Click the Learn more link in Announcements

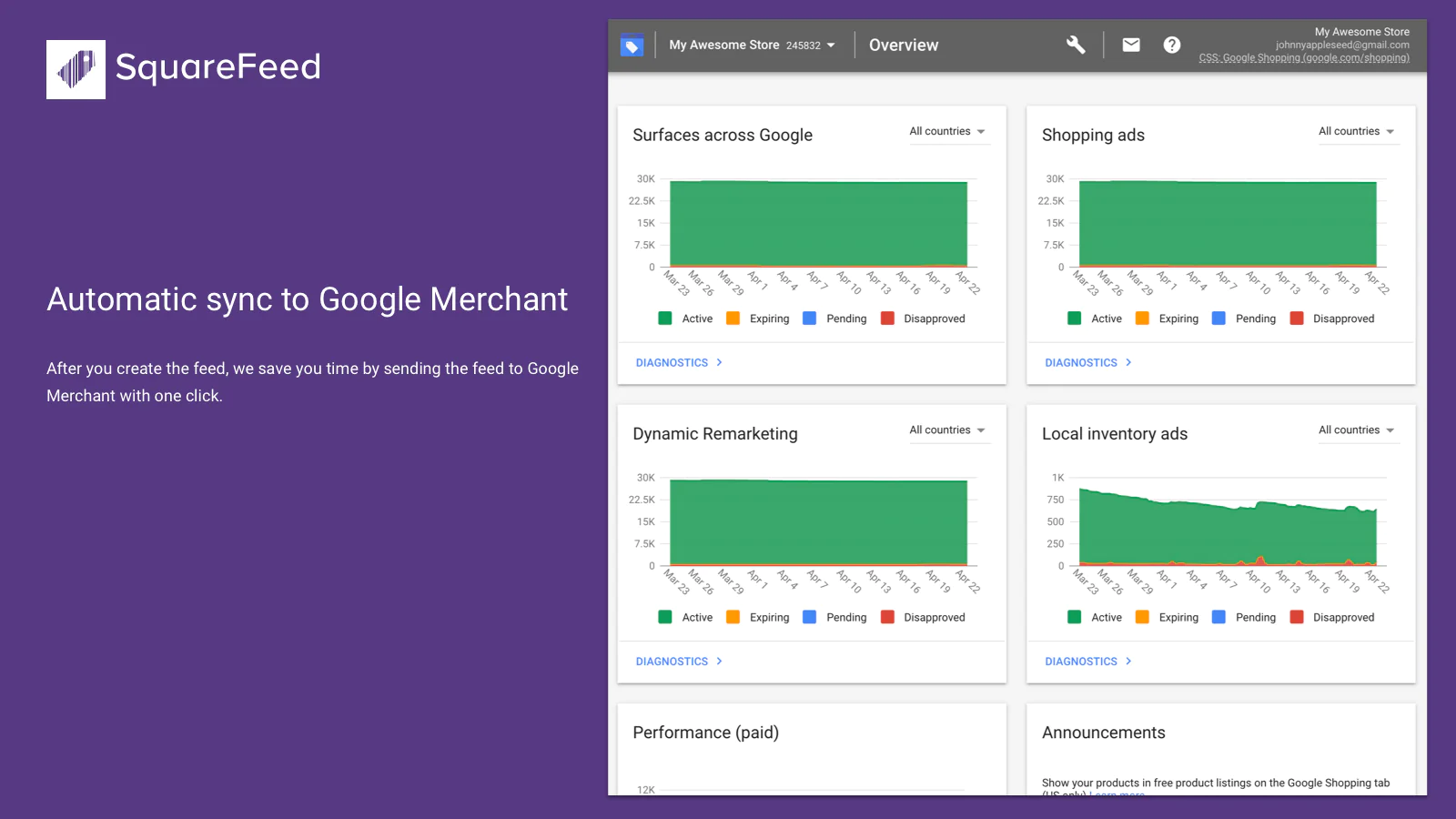[x=1117, y=794]
